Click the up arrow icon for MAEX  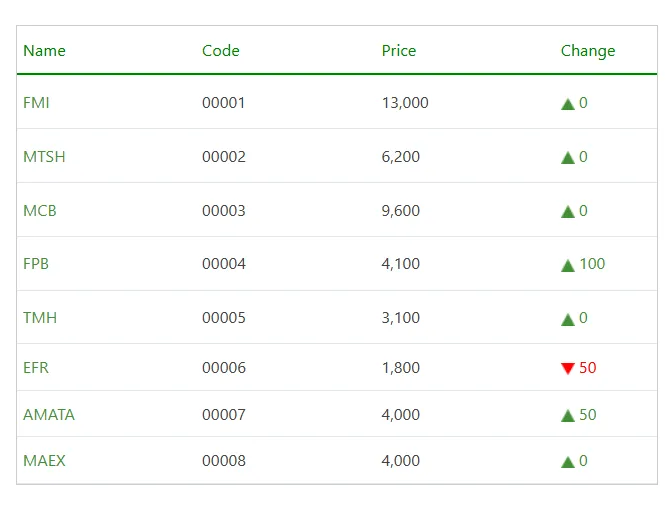tap(568, 461)
